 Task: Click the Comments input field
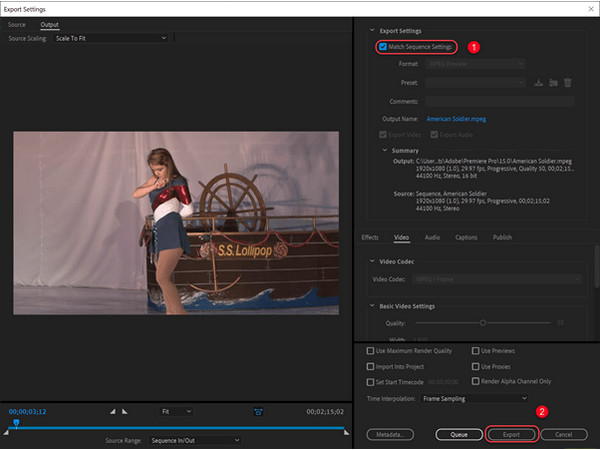(499, 101)
